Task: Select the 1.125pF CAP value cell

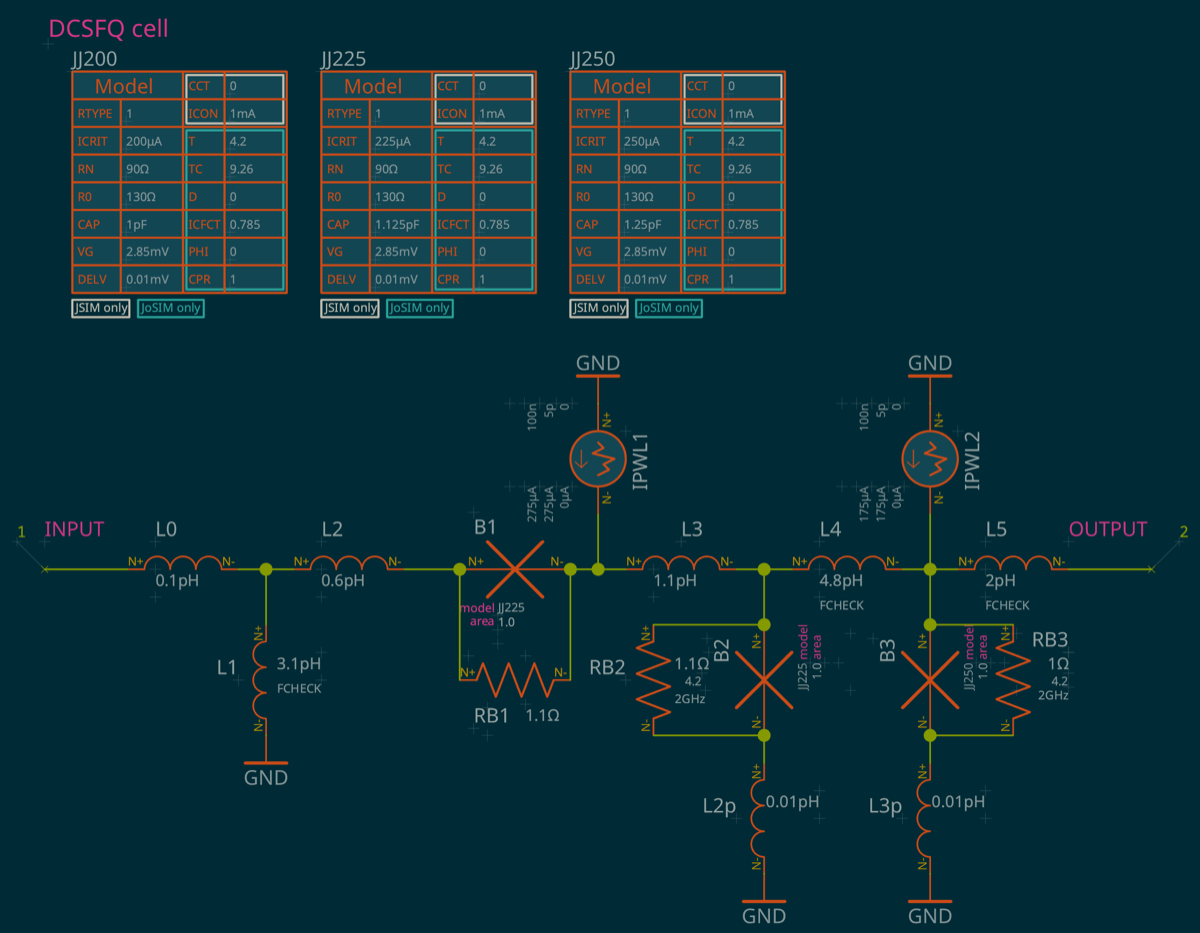Action: (x=402, y=225)
